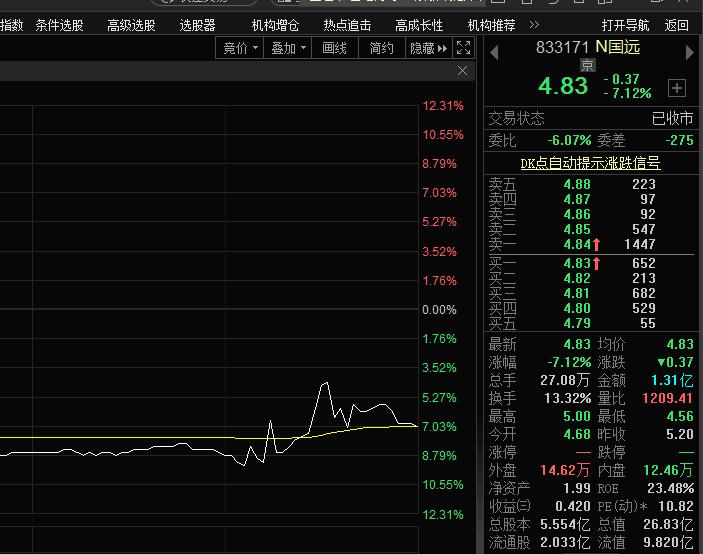Click the large price 4.83 quote
Image resolution: width=703 pixels, height=554 pixels.
point(563,86)
